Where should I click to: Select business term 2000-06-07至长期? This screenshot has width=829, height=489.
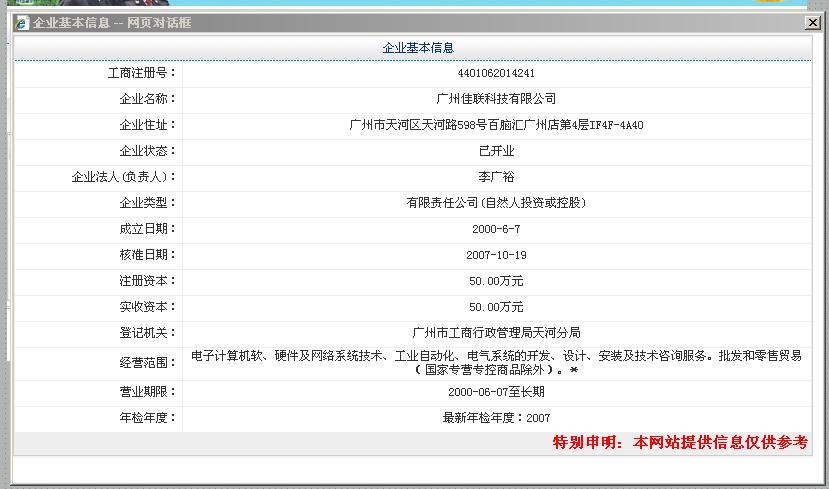(496, 392)
